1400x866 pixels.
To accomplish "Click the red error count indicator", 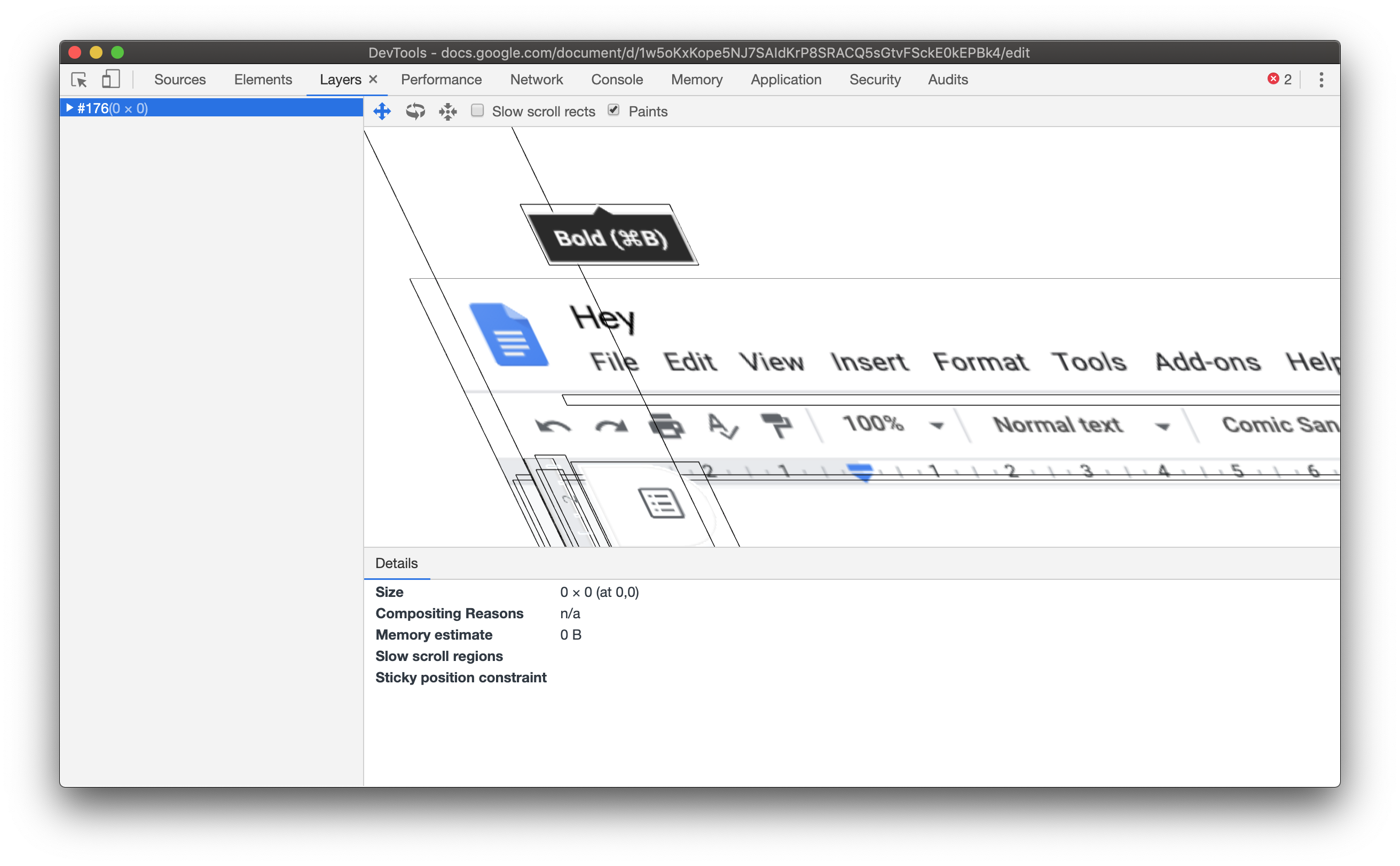I will coord(1279,79).
